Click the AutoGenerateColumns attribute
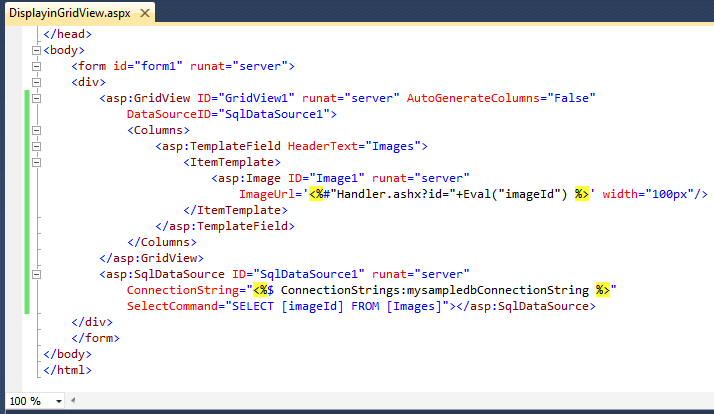This screenshot has height=414, width=714. click(473, 98)
